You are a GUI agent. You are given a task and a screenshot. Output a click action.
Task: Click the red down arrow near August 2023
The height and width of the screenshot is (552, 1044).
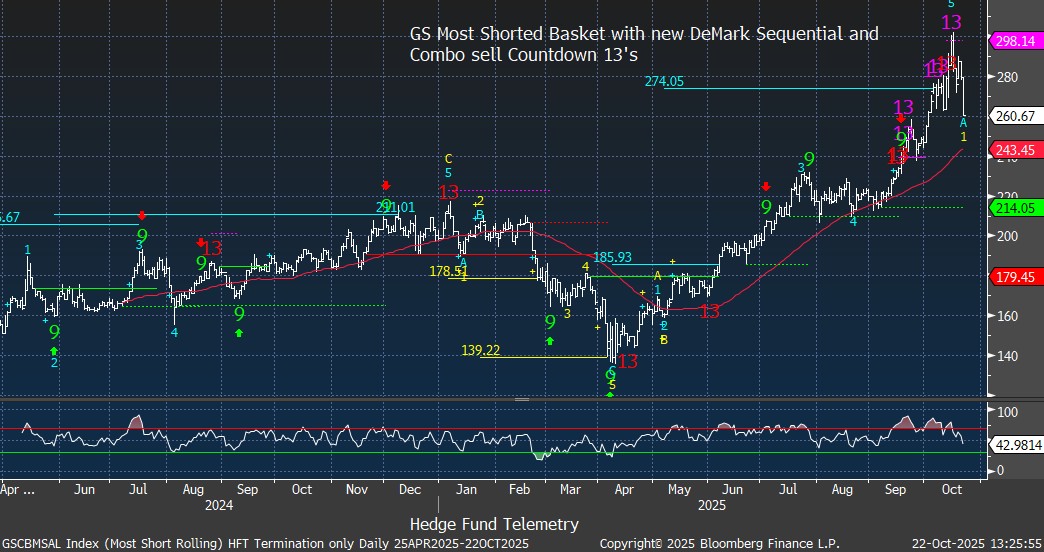tap(201, 242)
